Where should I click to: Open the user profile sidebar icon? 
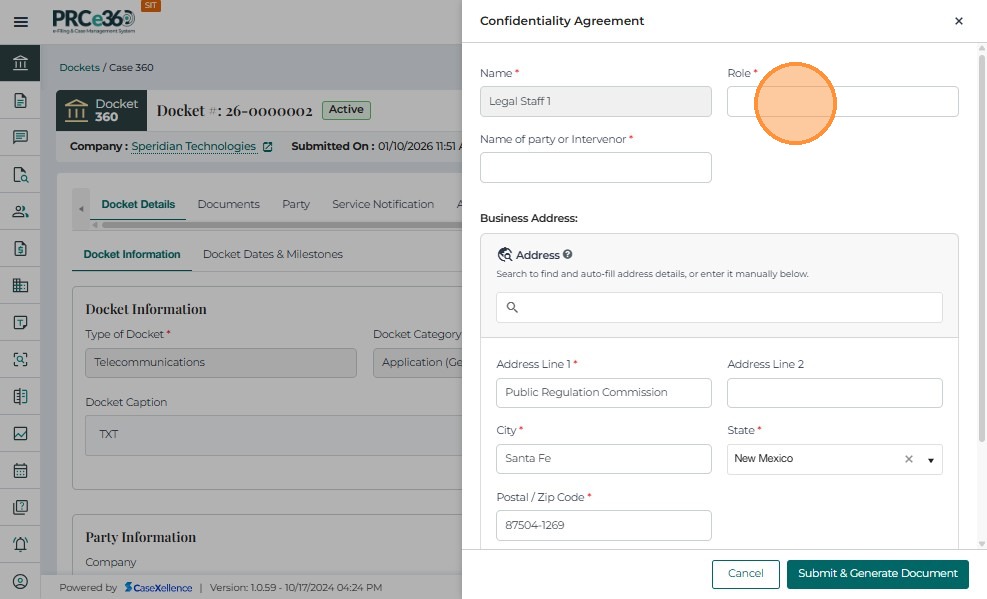click(x=20, y=581)
